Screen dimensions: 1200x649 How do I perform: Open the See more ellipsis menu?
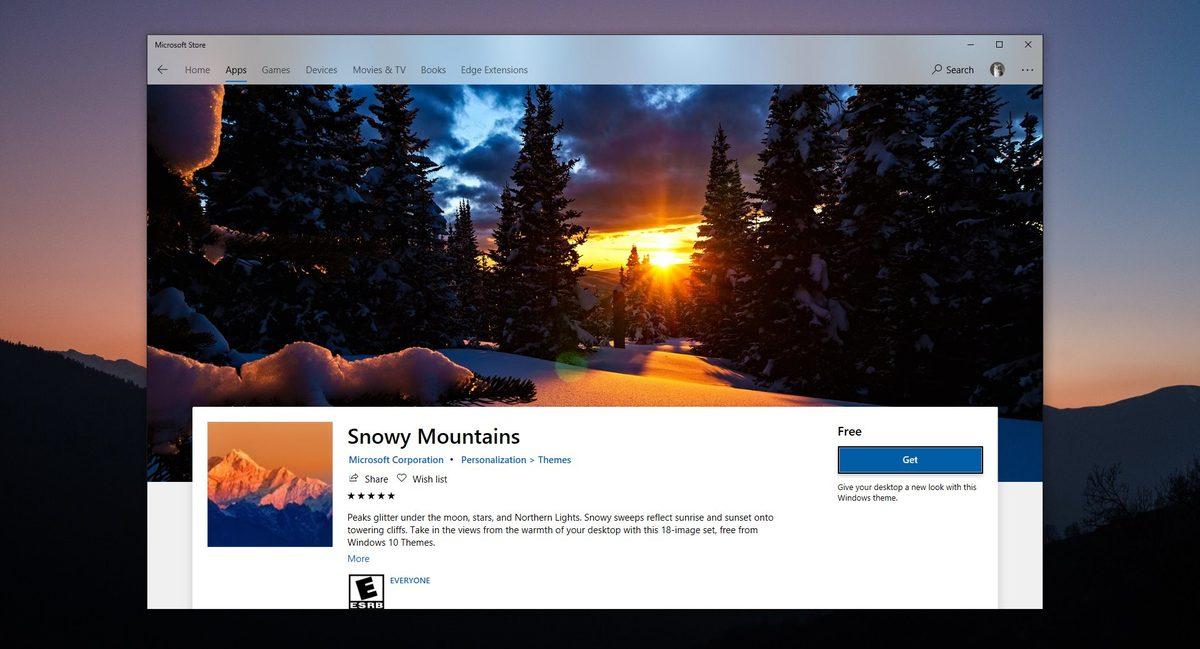pyautogui.click(x=1027, y=69)
